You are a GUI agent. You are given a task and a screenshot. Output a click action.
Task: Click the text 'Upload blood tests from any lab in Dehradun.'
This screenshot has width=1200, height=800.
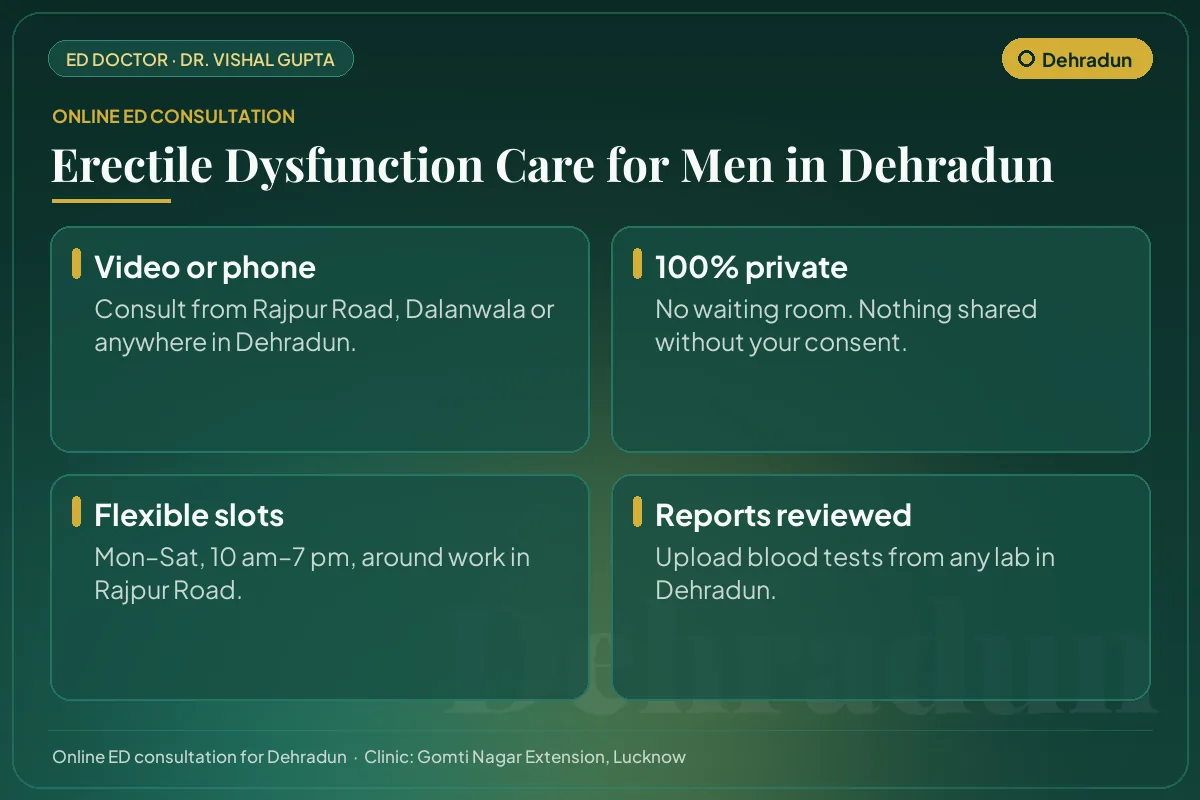coord(855,573)
